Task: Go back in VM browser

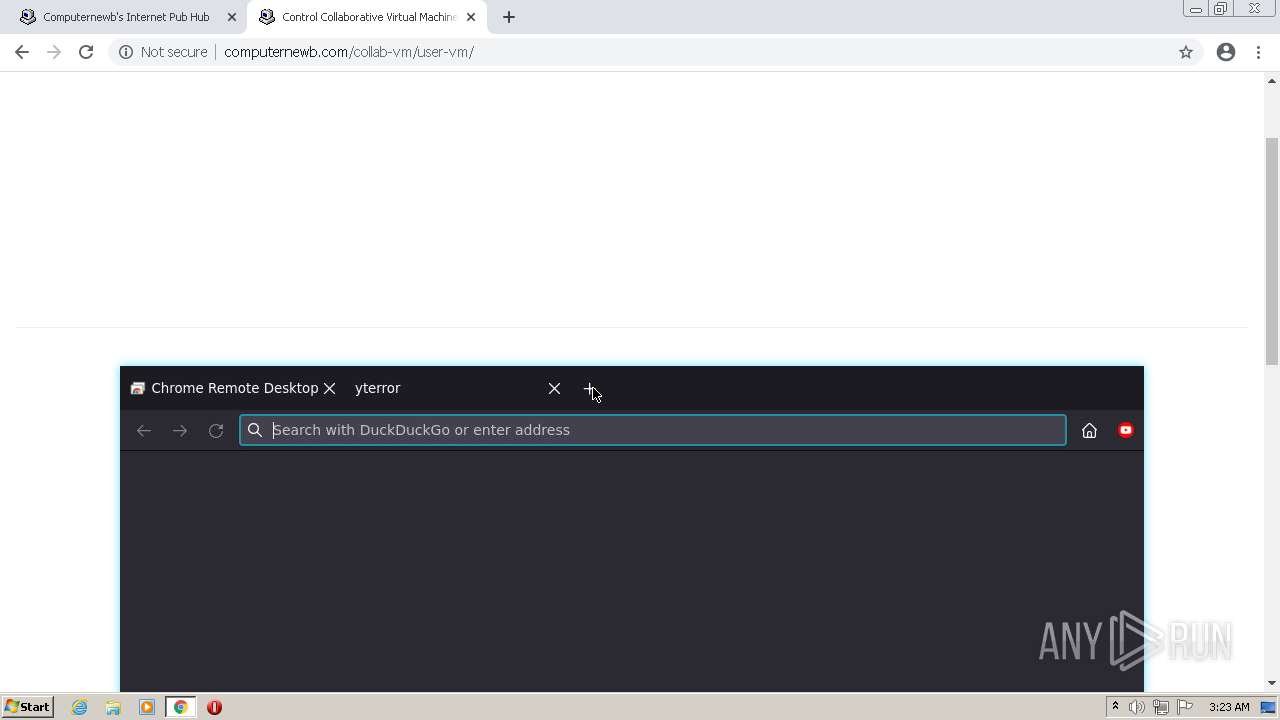Action: point(144,430)
